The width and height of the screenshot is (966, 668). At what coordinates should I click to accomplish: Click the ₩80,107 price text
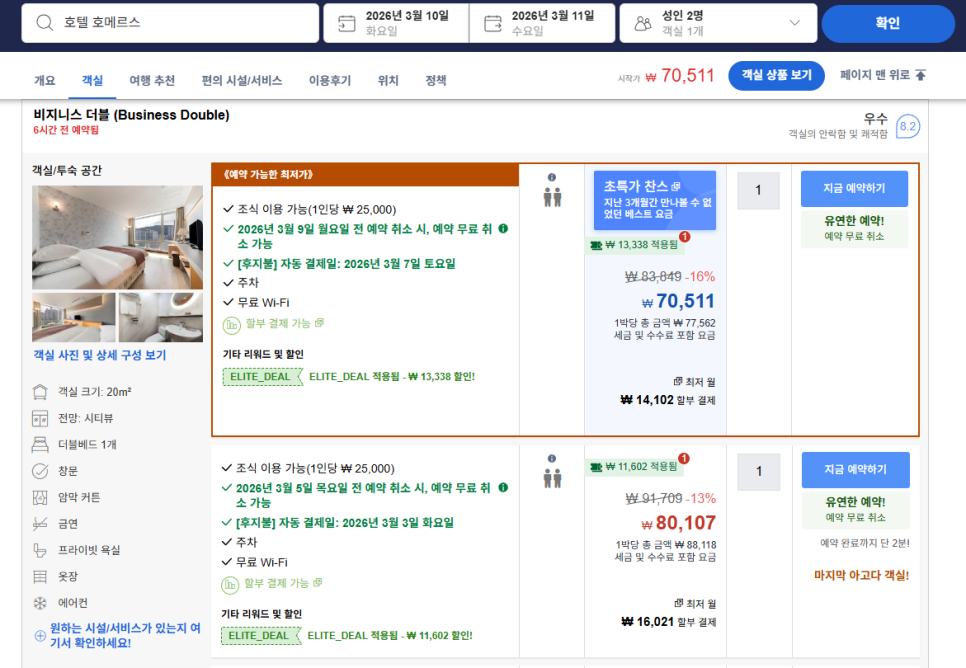tap(678, 523)
